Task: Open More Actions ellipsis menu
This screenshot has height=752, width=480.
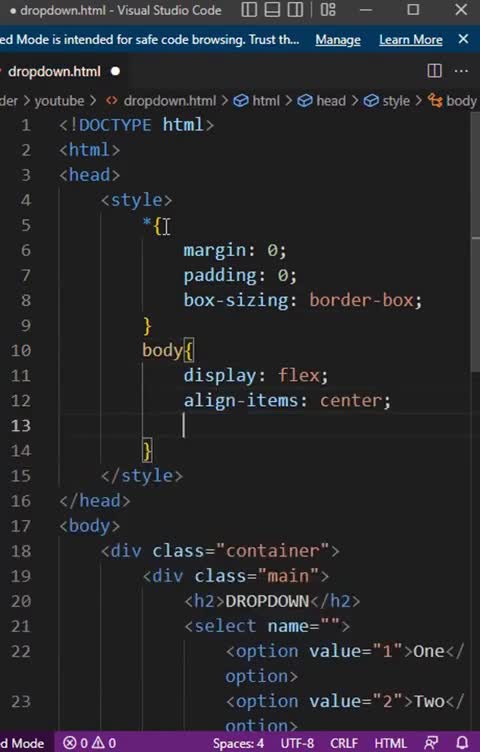Action: [x=461, y=71]
